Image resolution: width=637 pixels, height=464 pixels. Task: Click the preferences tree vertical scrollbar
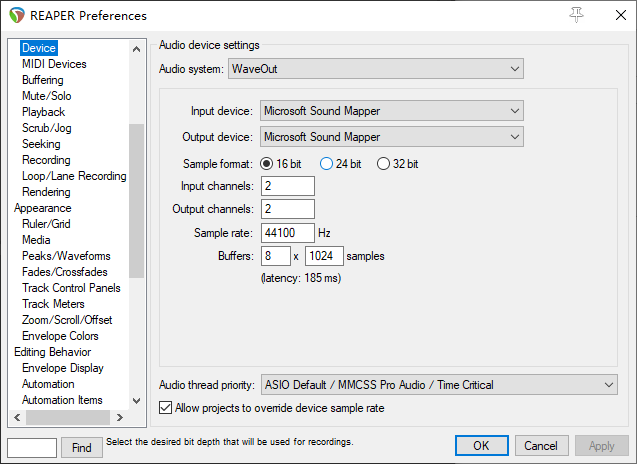pos(136,200)
